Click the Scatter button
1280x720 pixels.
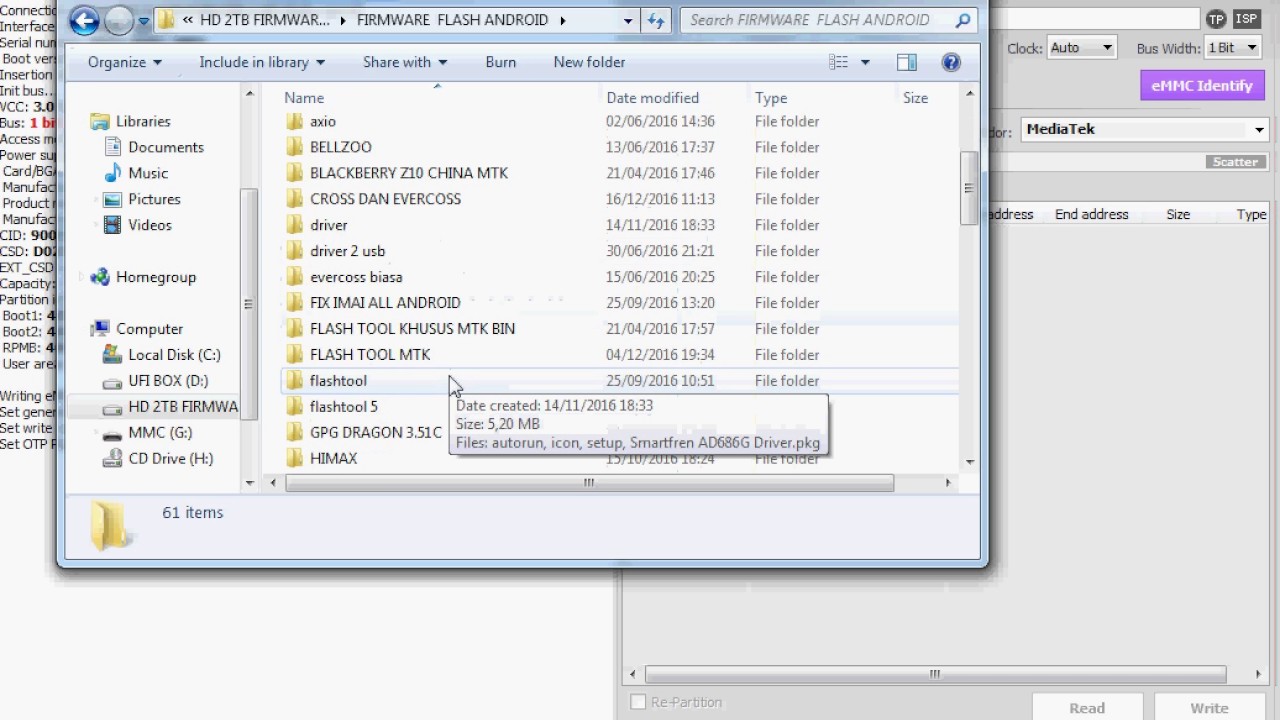pos(1235,162)
